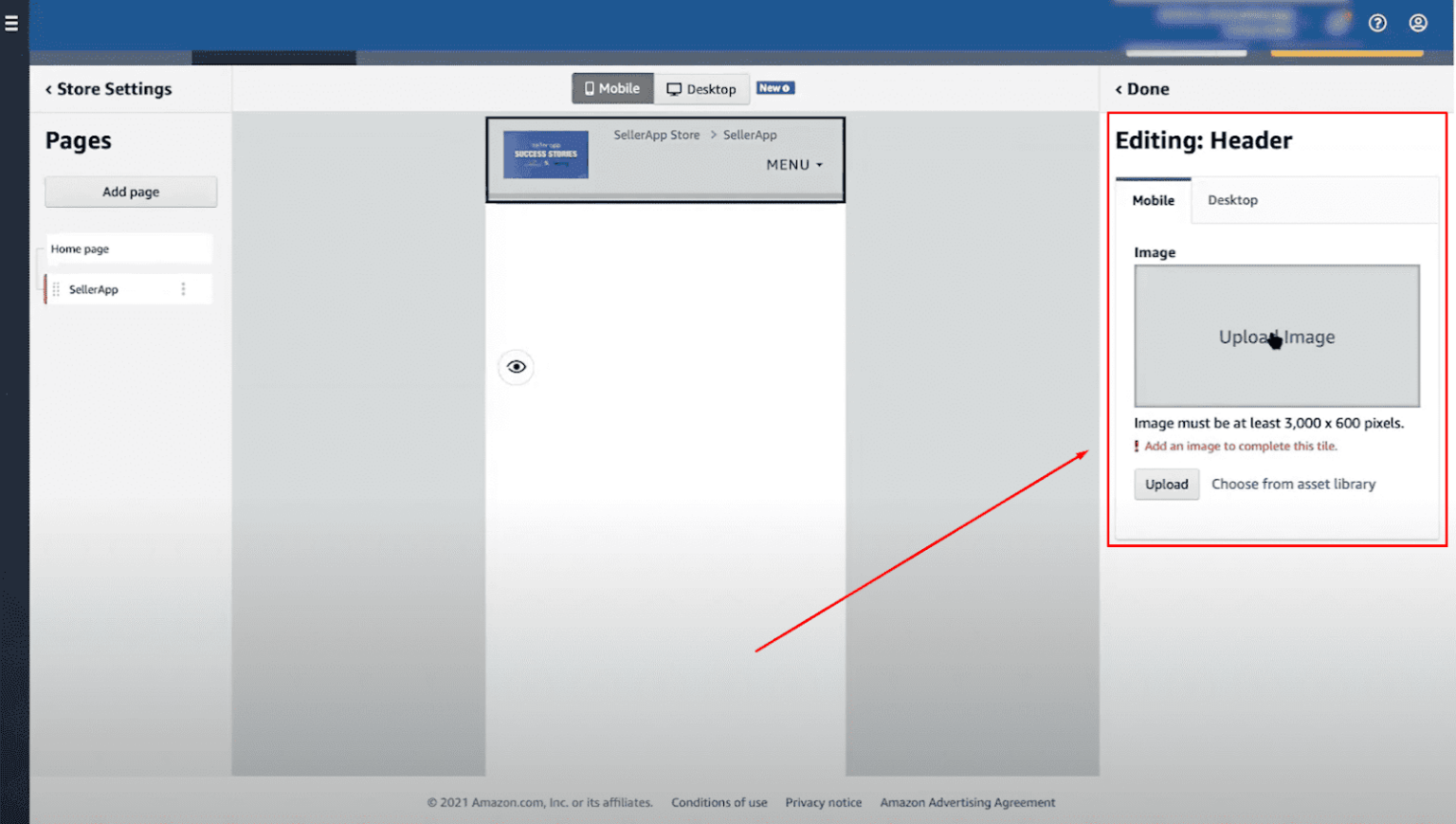Open the hamburger menu on the far left

pyautogui.click(x=10, y=24)
